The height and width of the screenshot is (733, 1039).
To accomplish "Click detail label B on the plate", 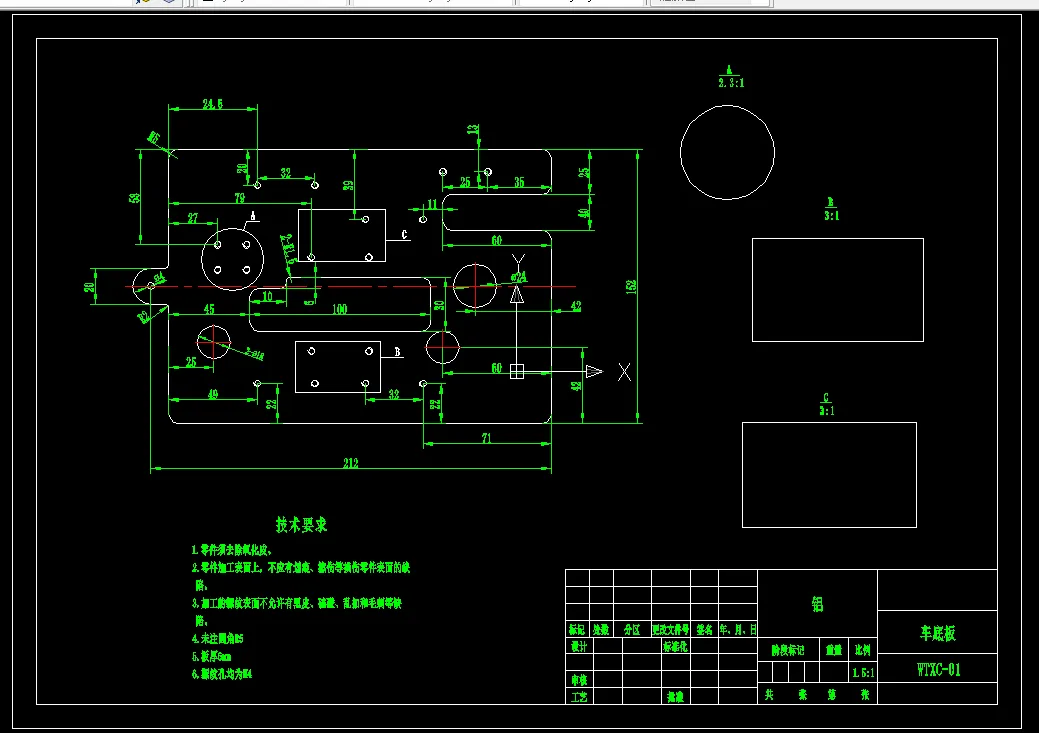I will point(398,351).
